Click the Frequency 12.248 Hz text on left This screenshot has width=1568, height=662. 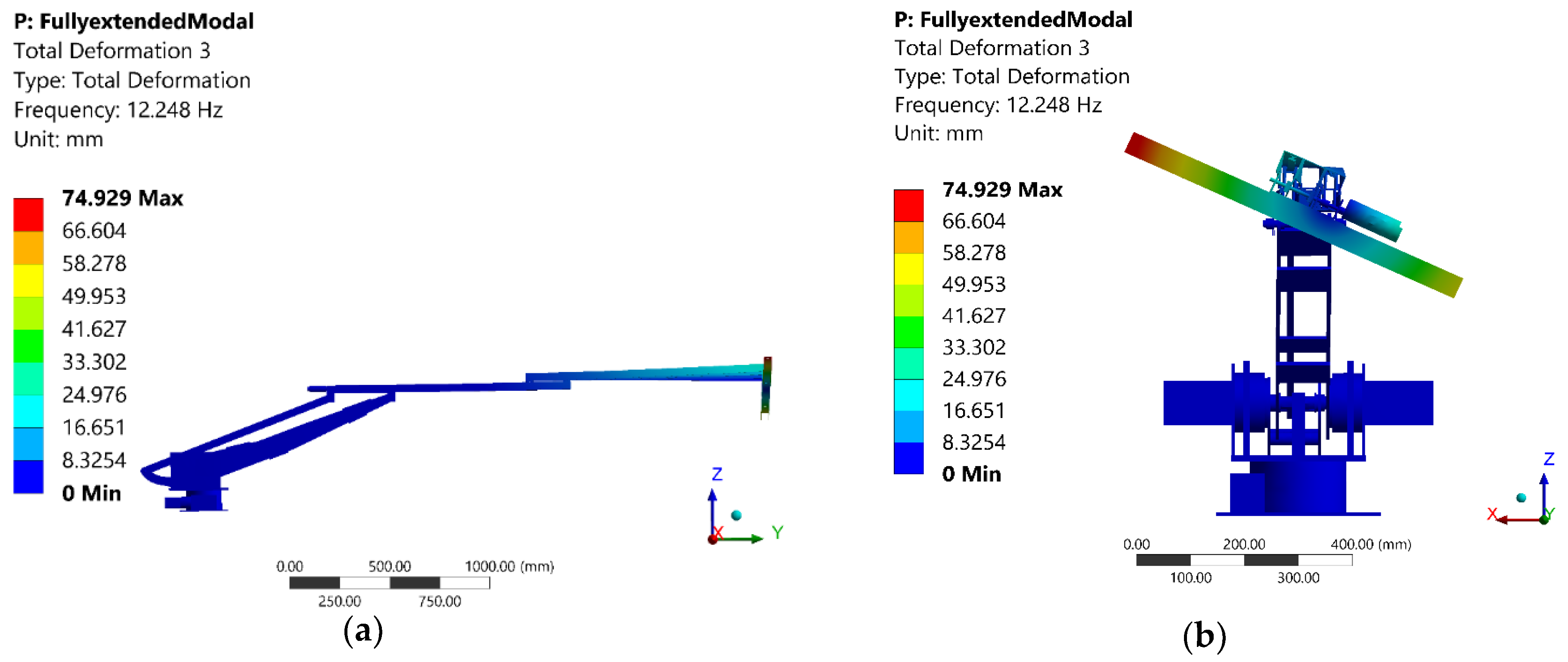(118, 109)
